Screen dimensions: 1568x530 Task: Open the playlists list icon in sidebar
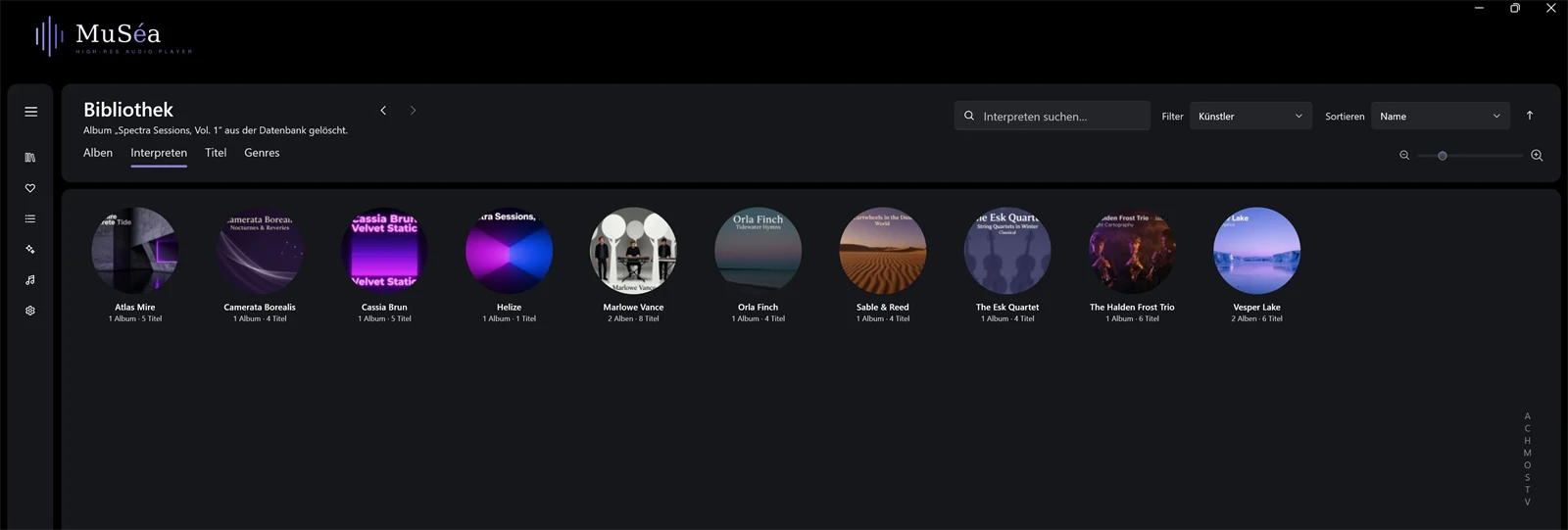(30, 218)
